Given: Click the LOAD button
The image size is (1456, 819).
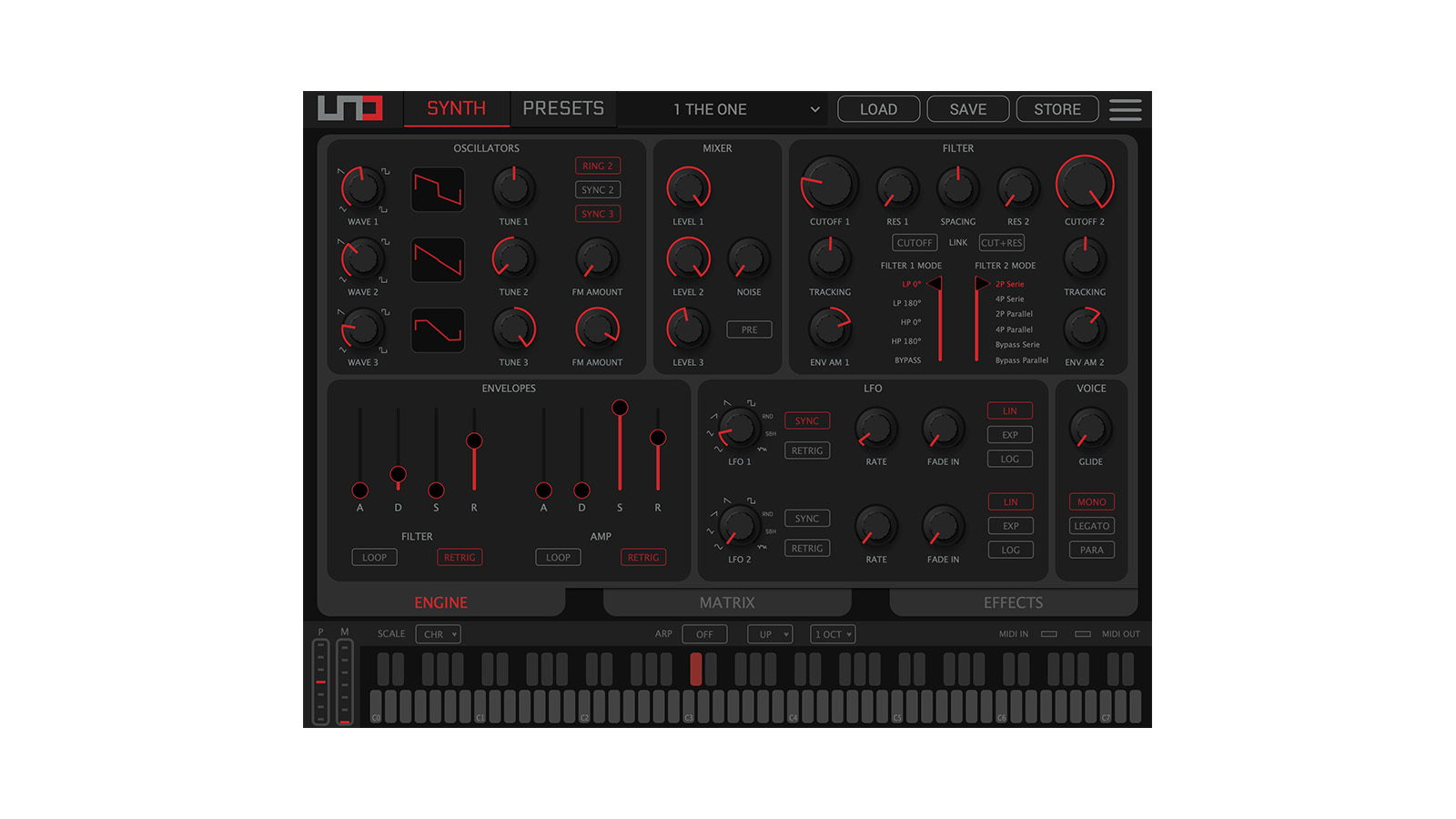Looking at the screenshot, I should 878,109.
